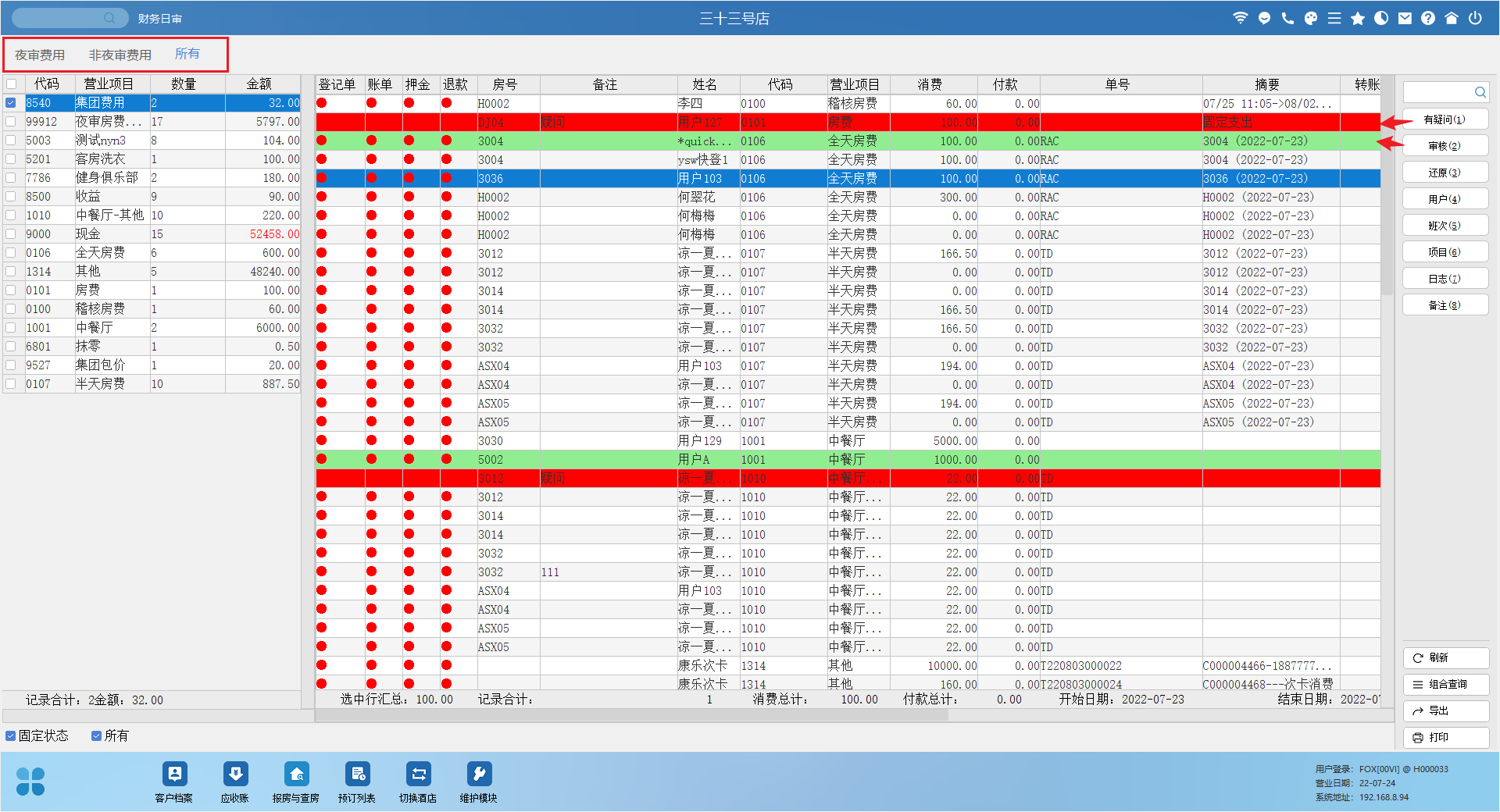
Task: Open the four-leaf clover main menu
Action: click(x=30, y=781)
